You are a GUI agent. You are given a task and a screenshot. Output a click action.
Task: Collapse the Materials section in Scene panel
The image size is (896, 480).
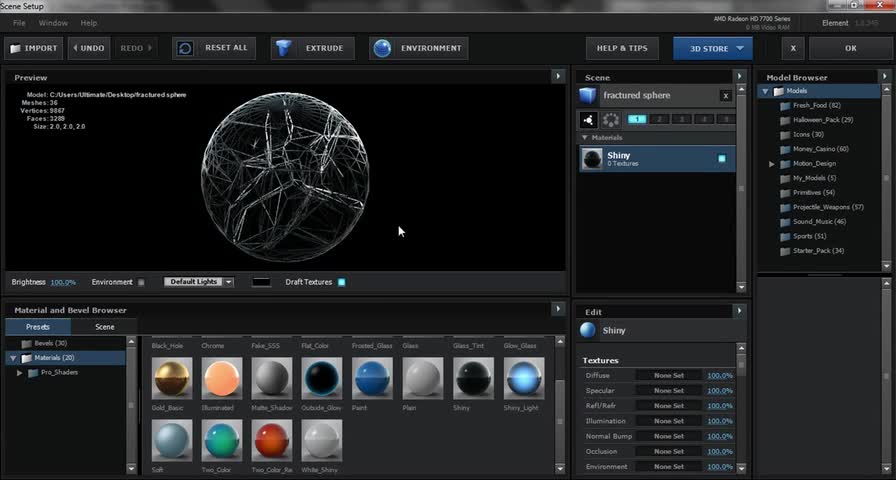pyautogui.click(x=585, y=138)
